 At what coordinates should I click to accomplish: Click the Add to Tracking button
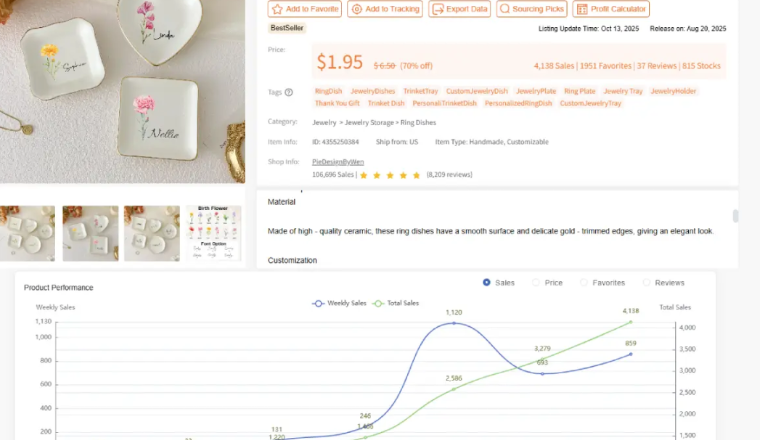tap(385, 9)
